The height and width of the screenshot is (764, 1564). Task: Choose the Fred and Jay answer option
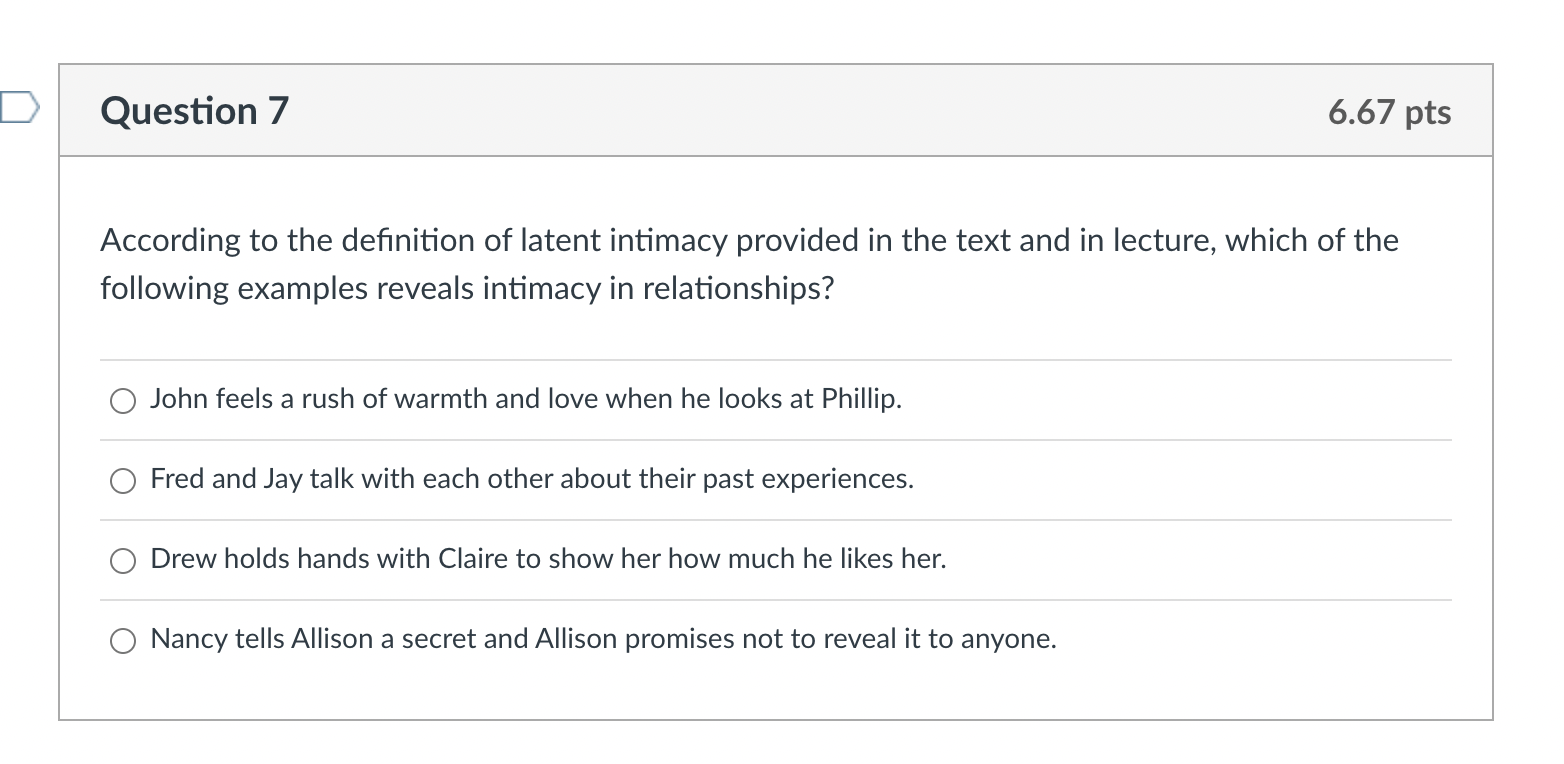(x=122, y=480)
